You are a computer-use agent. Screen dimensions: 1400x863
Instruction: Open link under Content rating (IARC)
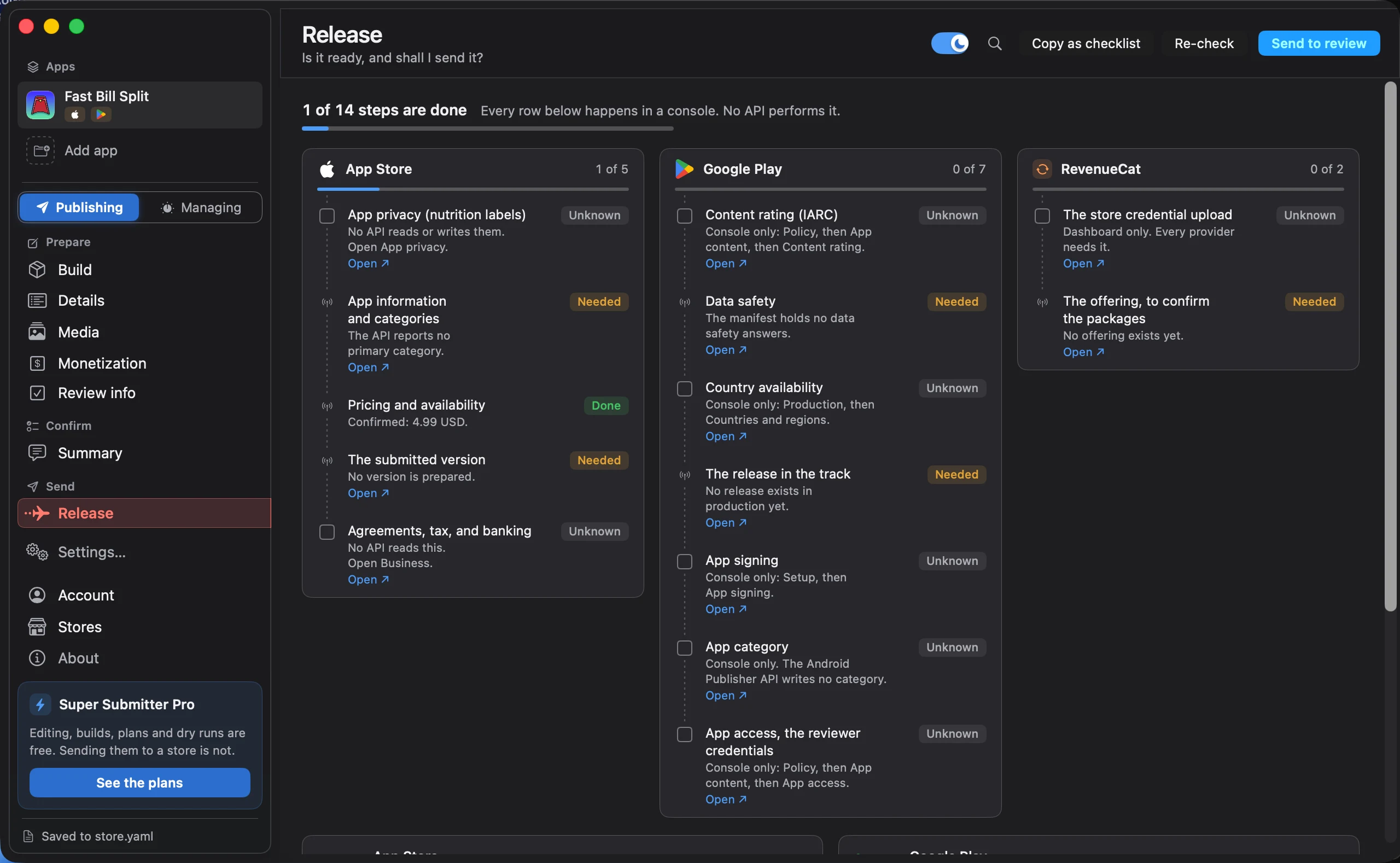(726, 264)
